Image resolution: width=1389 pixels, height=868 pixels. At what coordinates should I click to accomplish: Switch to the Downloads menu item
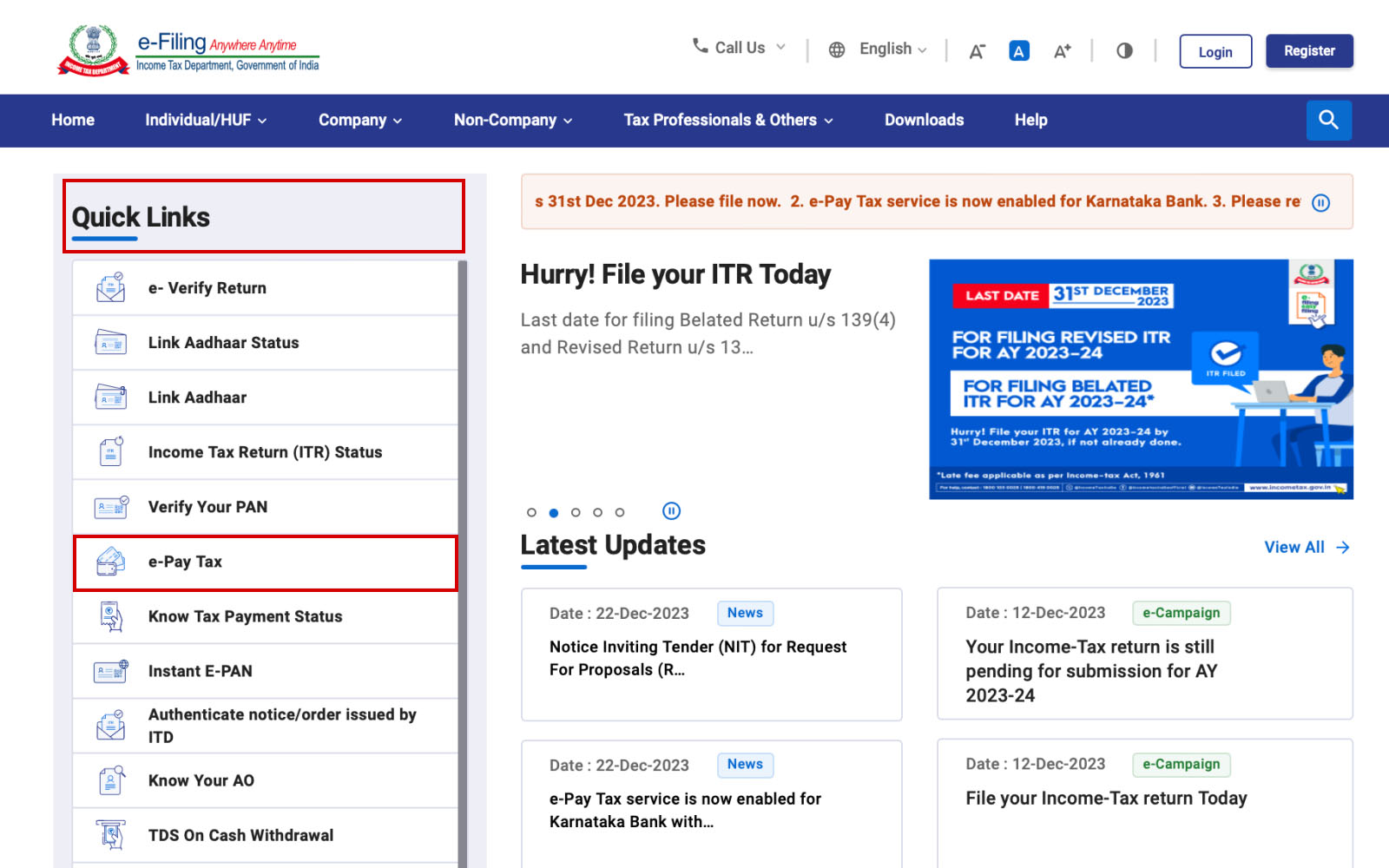(924, 120)
